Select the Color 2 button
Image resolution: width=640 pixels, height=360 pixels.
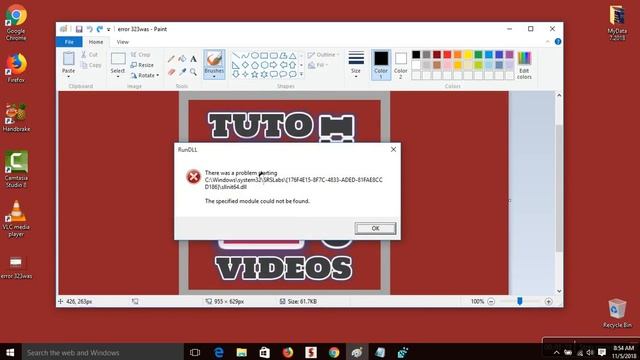(x=400, y=64)
